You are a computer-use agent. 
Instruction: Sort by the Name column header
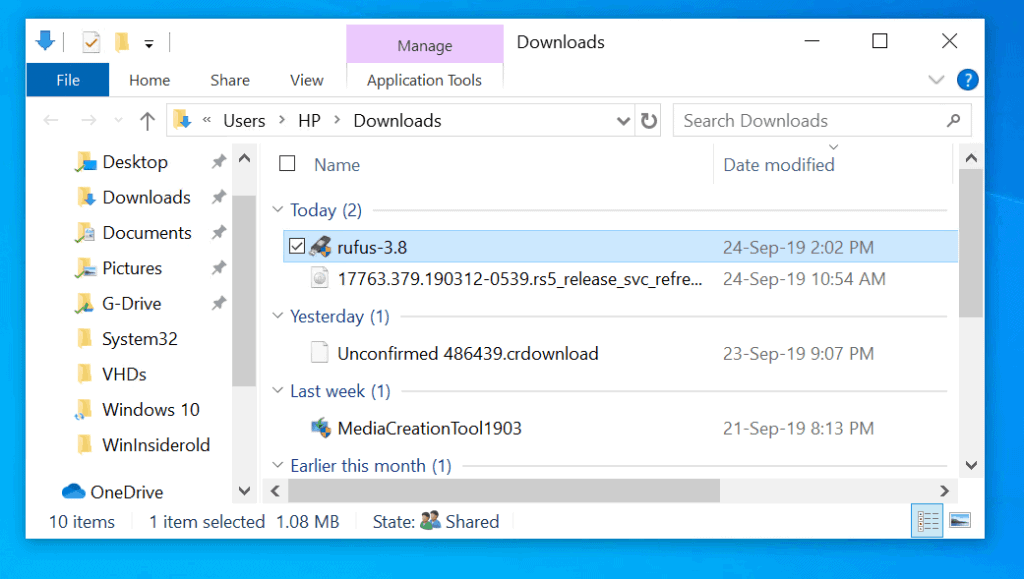point(336,164)
